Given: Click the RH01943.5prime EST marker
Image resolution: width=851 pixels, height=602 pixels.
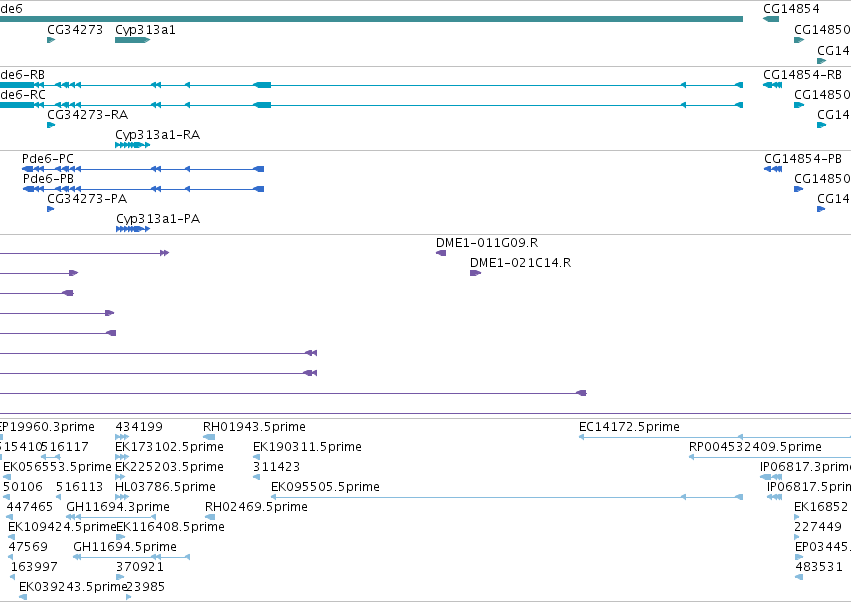Looking at the screenshot, I should click(x=209, y=437).
